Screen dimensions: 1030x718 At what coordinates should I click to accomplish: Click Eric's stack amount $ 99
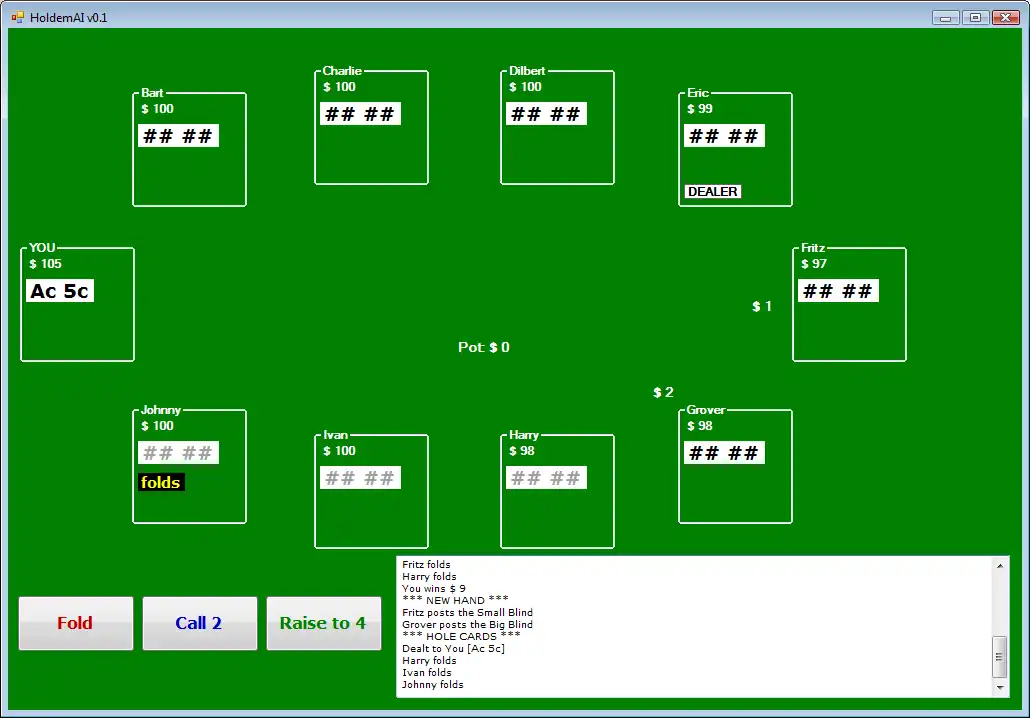(x=700, y=108)
